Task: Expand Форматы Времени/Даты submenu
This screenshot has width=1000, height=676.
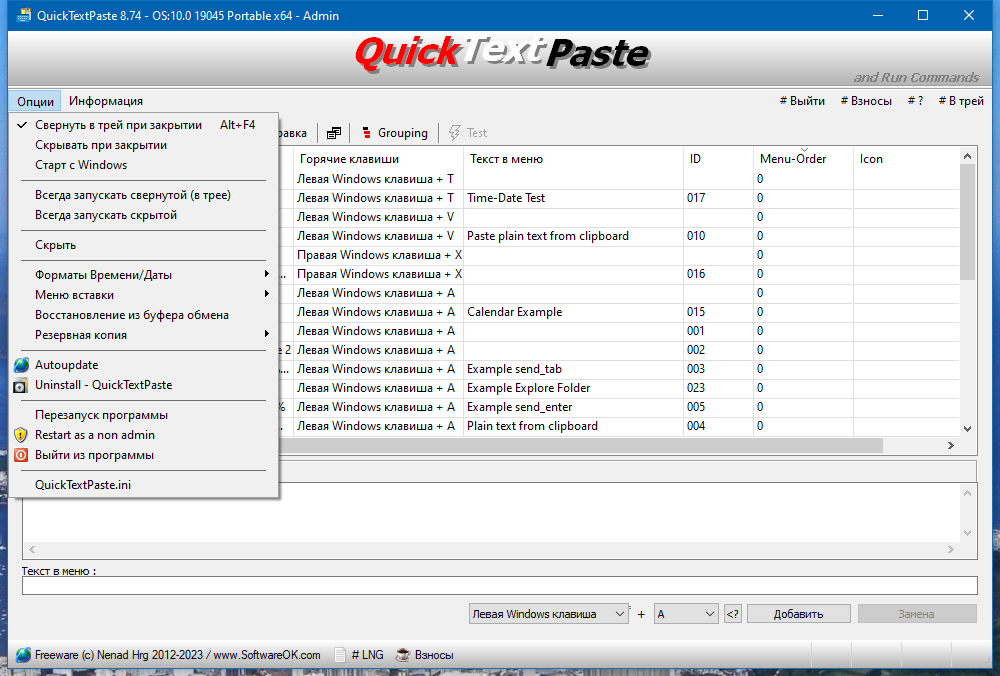Action: [x=144, y=275]
